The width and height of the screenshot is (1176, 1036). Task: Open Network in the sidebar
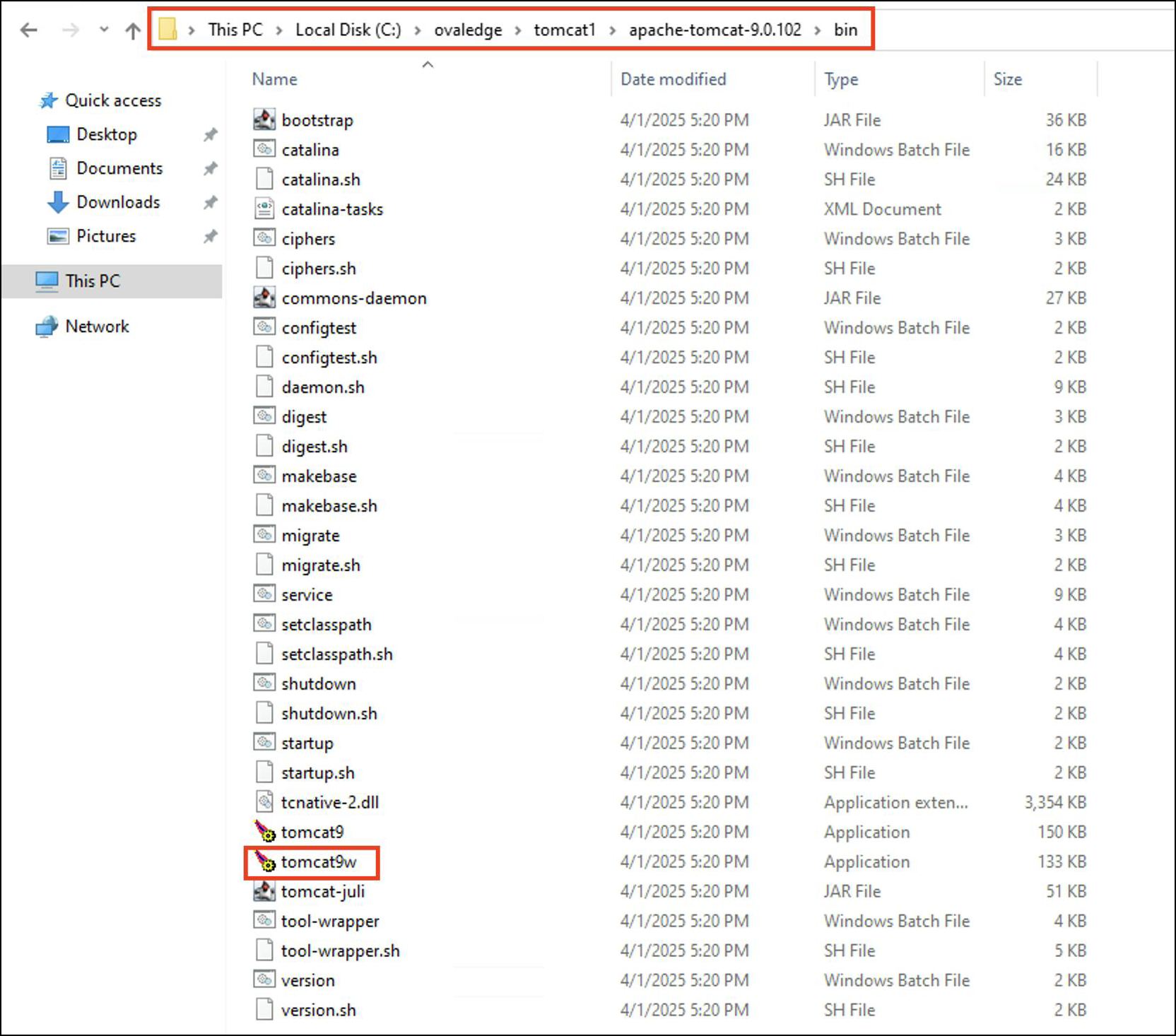click(97, 326)
